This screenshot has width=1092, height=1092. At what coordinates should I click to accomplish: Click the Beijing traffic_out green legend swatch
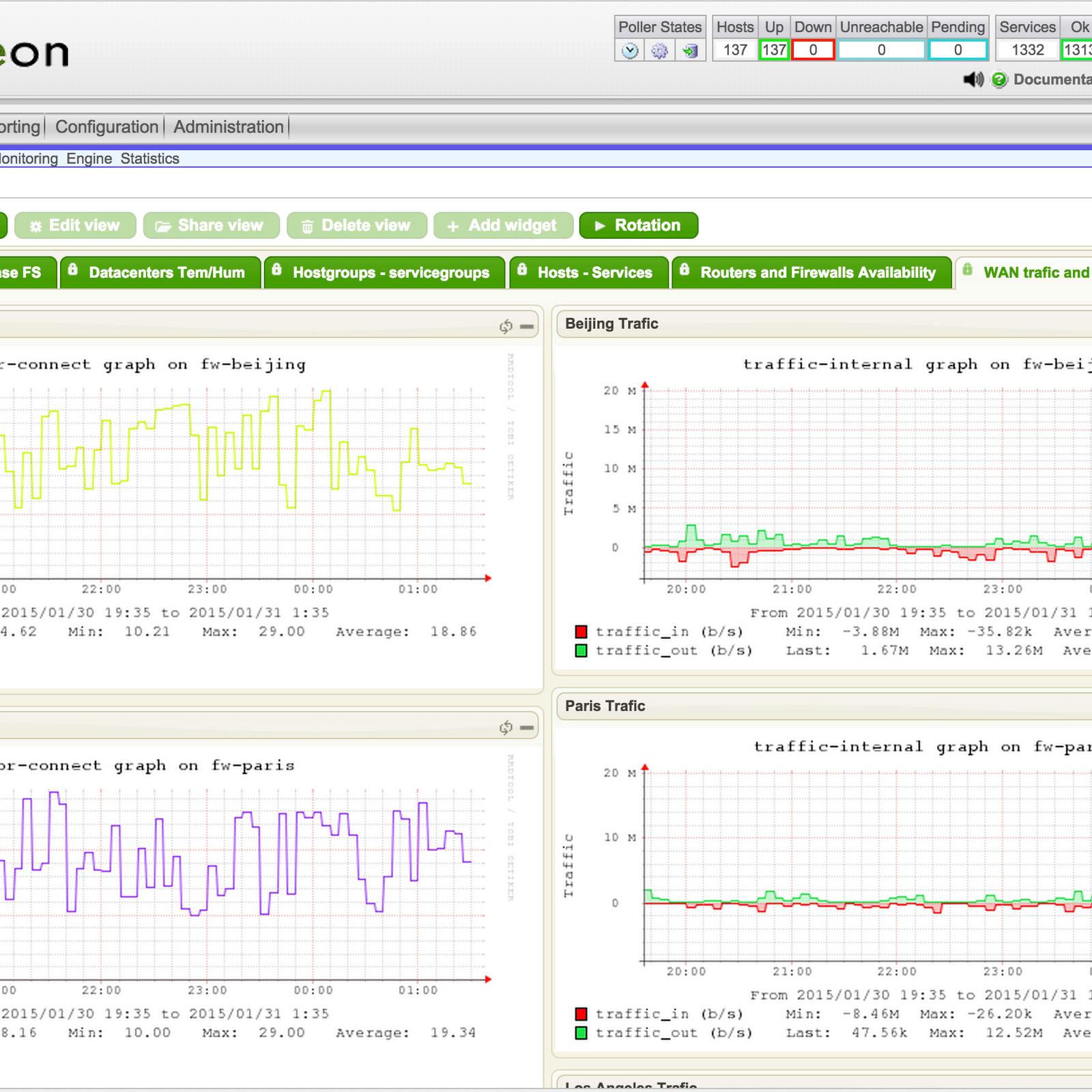tap(581, 651)
